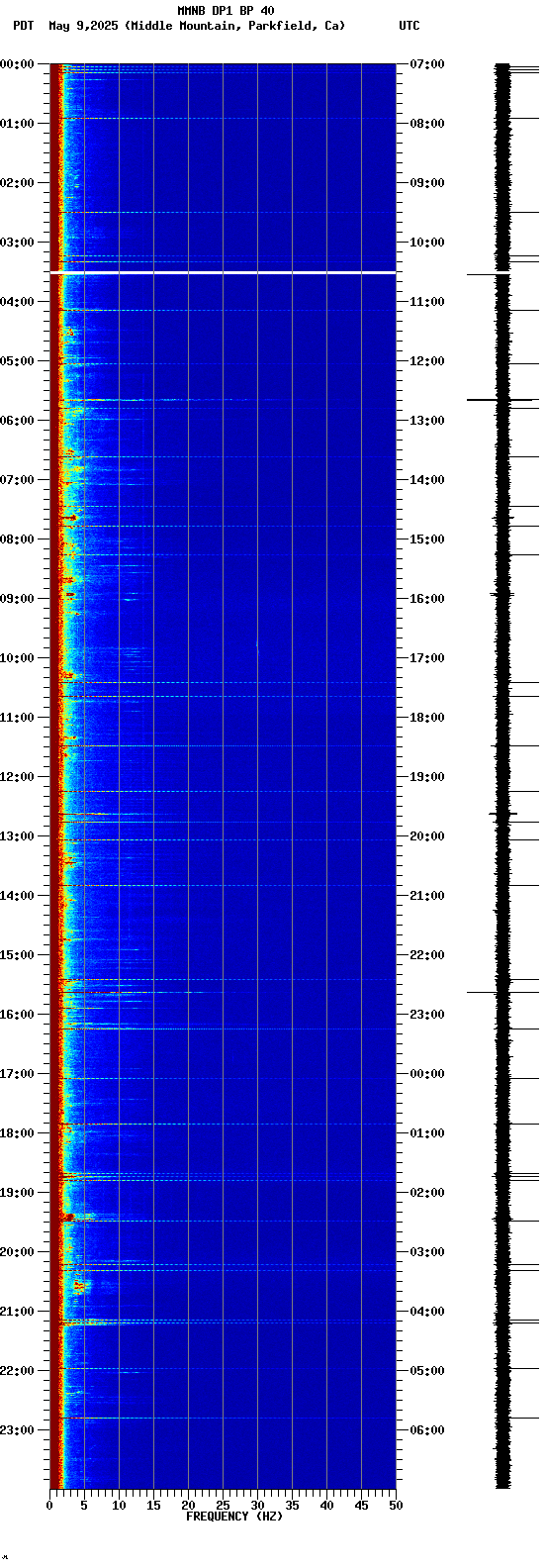Click the 50 Hz frequency tick label

[396, 1506]
